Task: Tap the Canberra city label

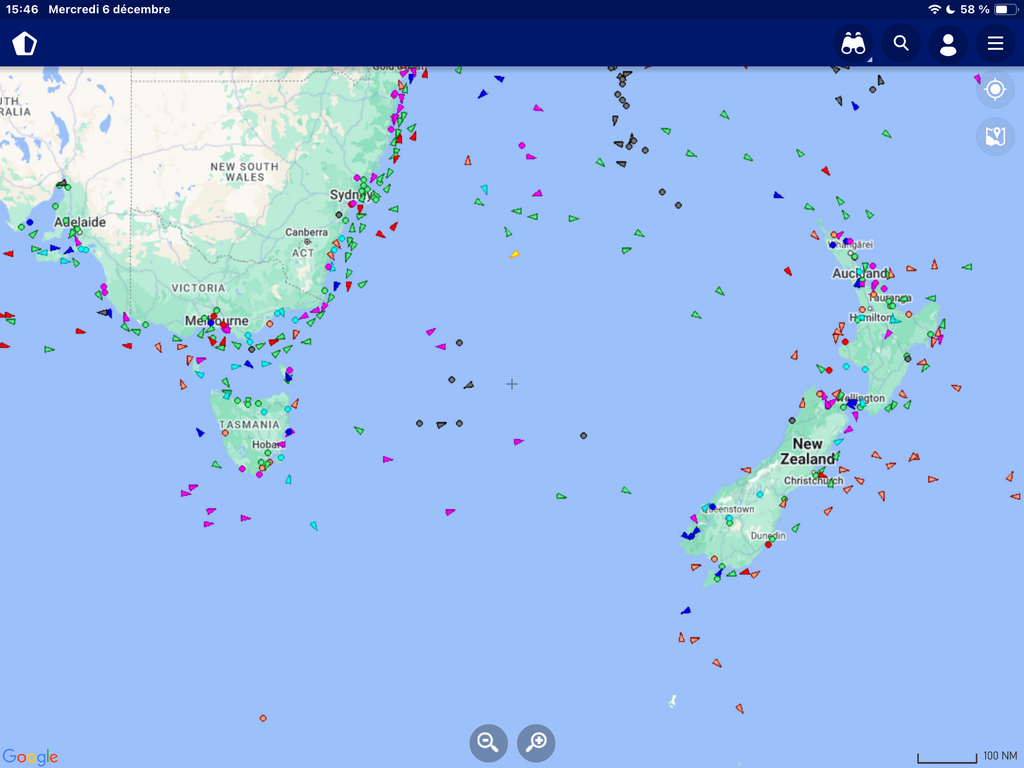Action: pyautogui.click(x=306, y=232)
